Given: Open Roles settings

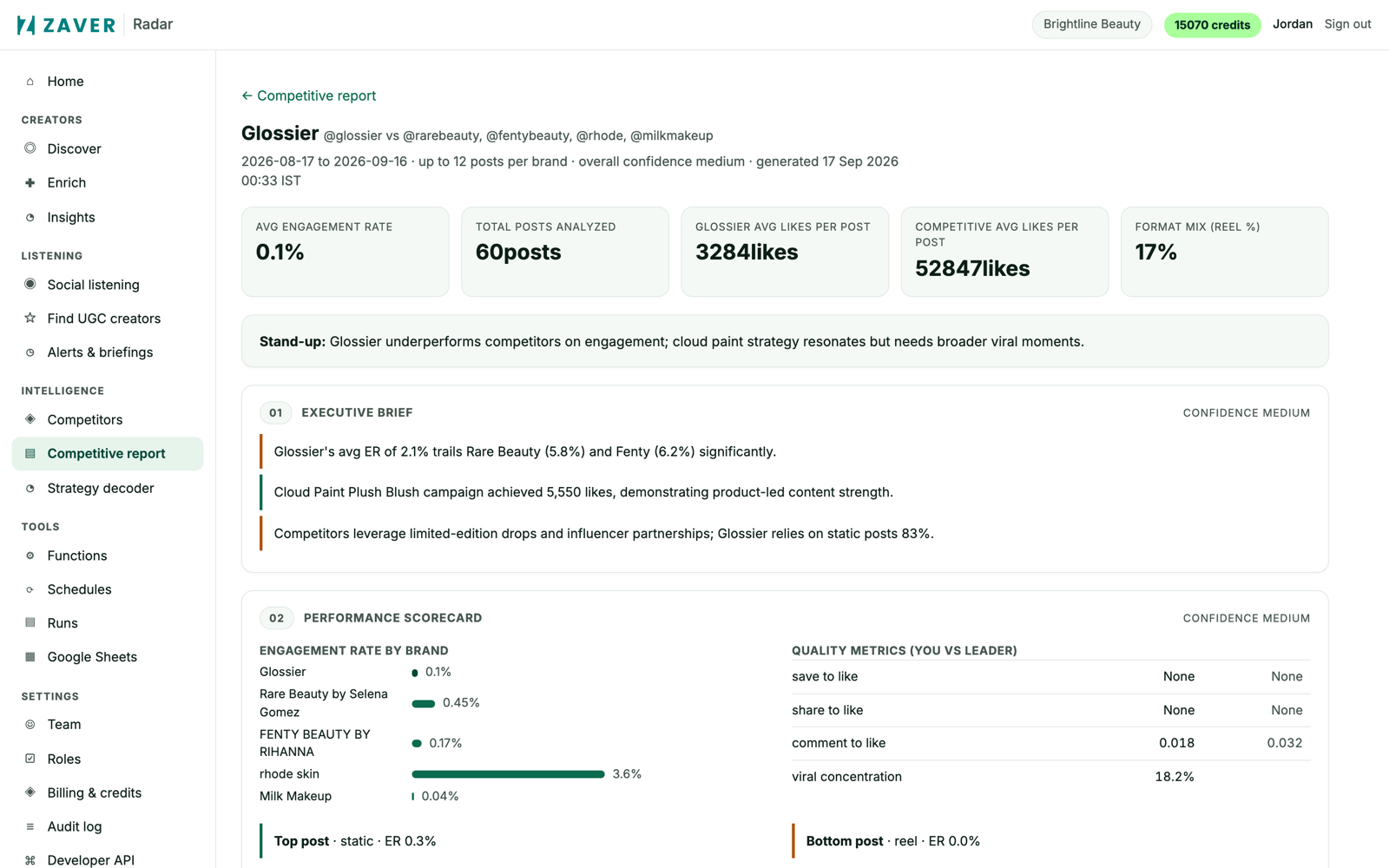Looking at the screenshot, I should 108,759.
